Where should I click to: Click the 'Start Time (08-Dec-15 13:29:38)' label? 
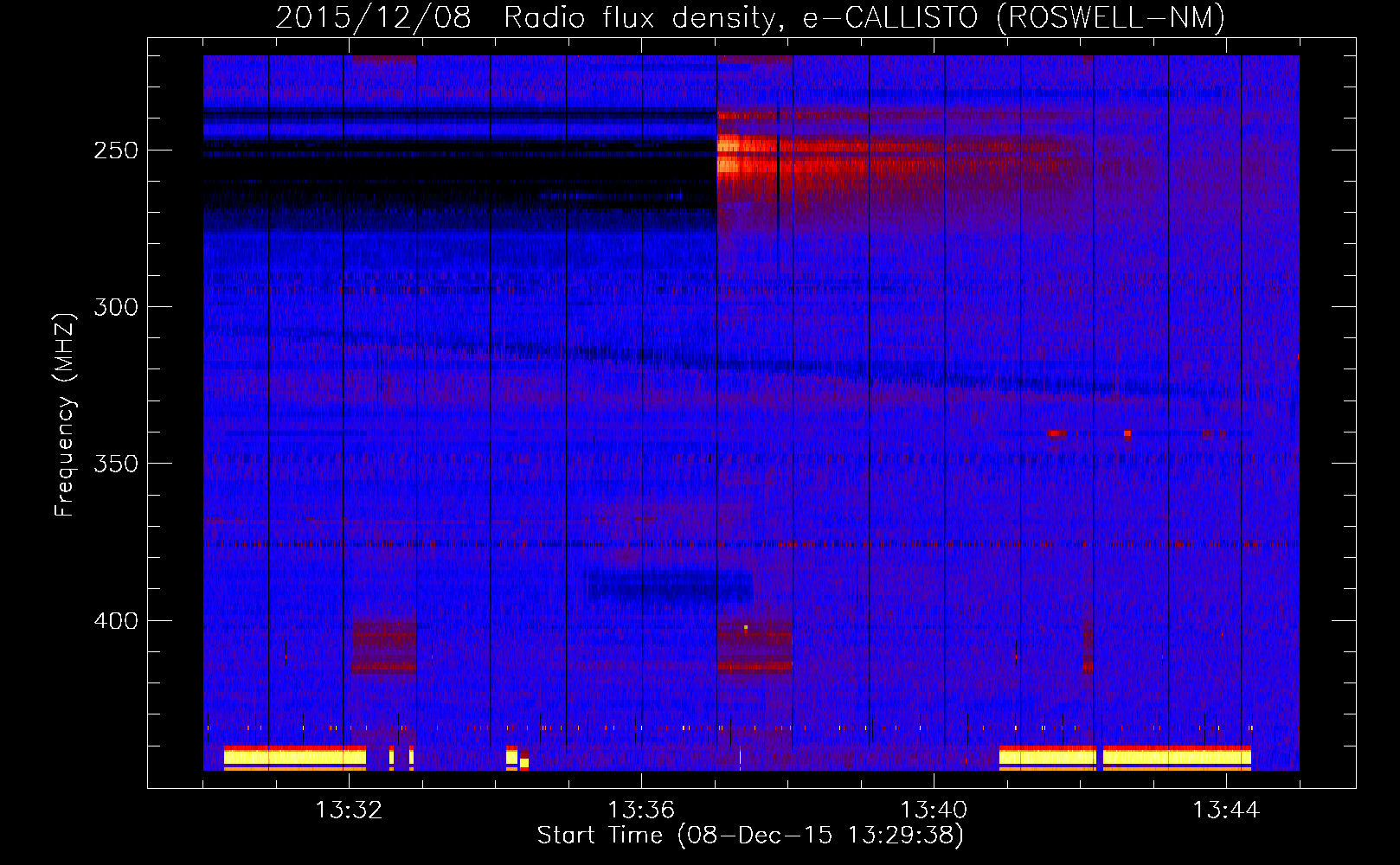point(750,836)
